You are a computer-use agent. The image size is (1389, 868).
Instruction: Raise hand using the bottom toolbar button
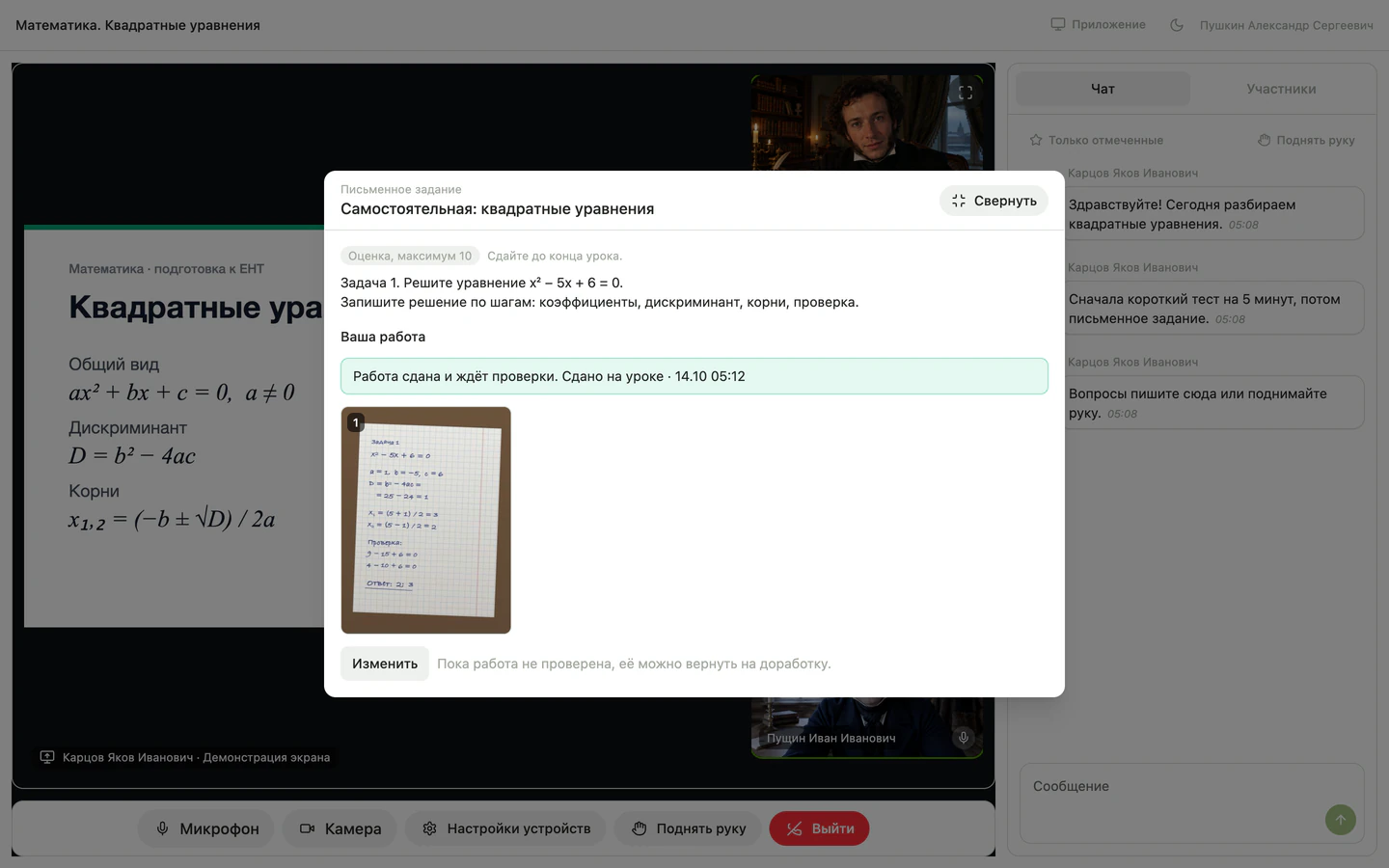pos(688,828)
